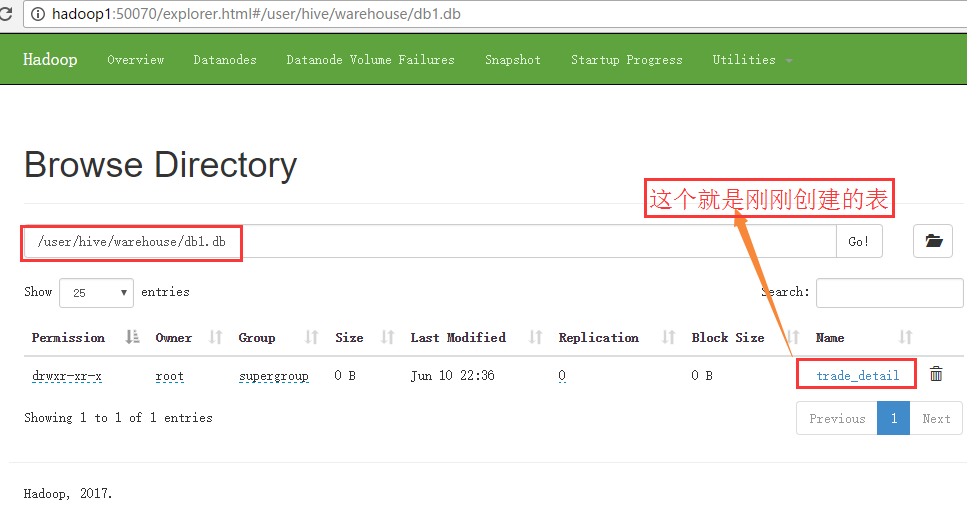Image resolution: width=967 pixels, height=506 pixels.
Task: Click the browser address bar URL
Action: [256, 14]
